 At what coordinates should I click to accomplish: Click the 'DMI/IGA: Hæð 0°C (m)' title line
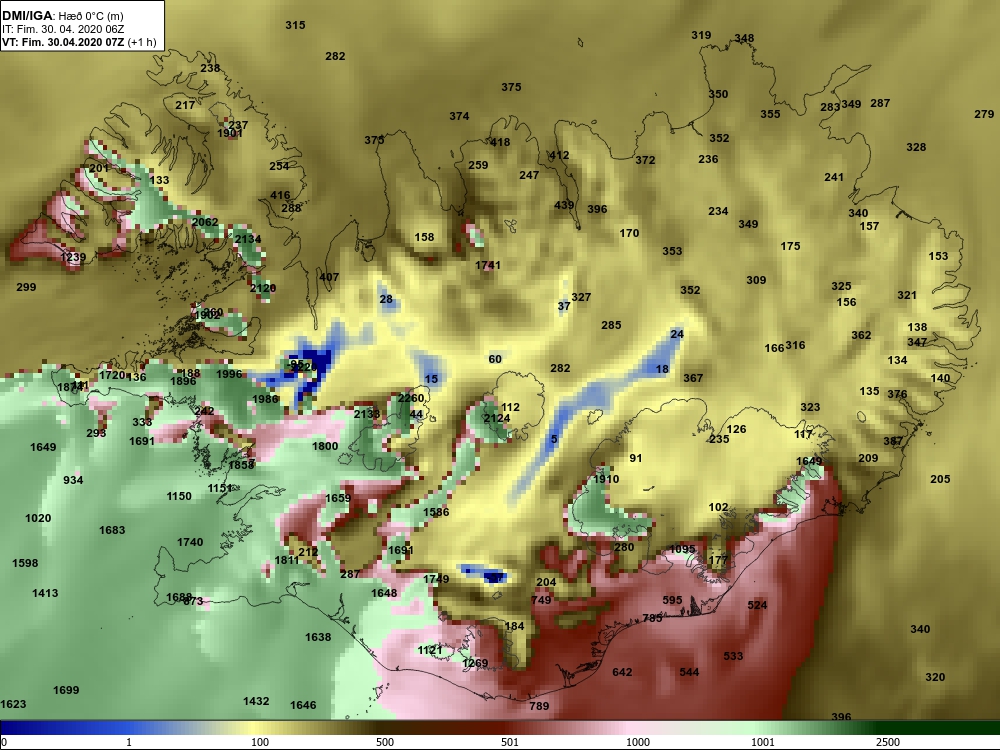62,15
